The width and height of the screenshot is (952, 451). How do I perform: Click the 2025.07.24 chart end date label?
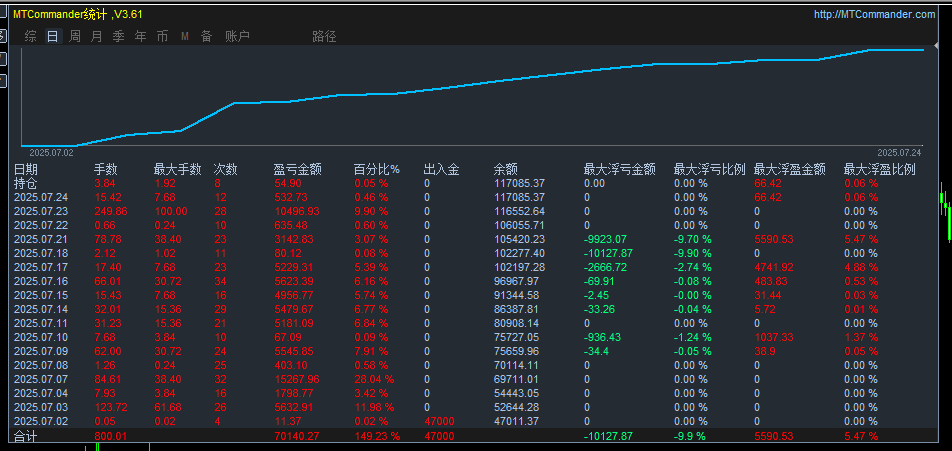899,152
